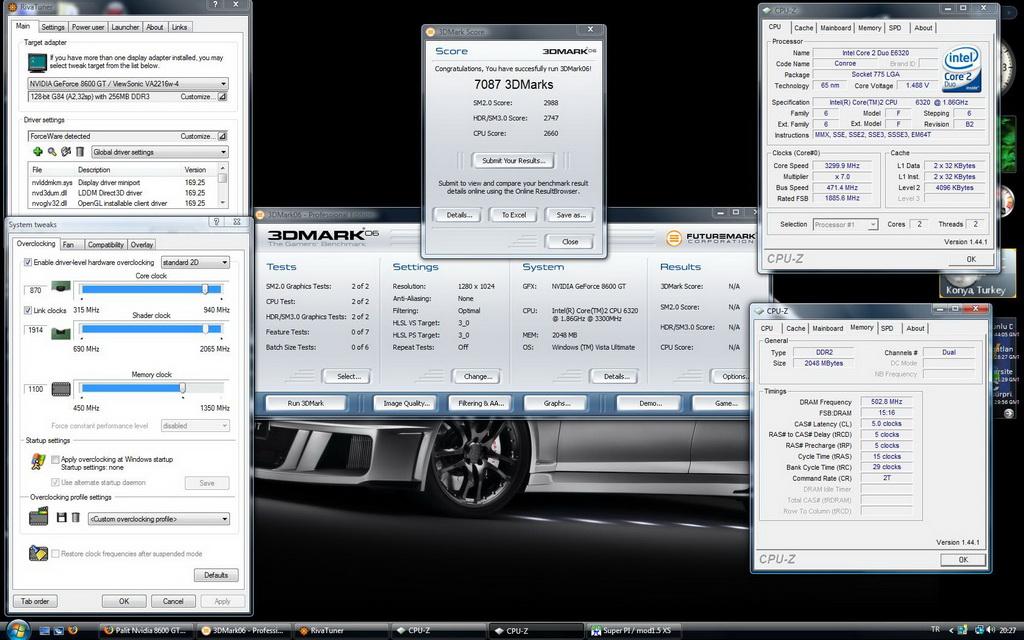Click the graphics card icon in Overclocking profile settings
Screen dimensions: 1024x640
click(x=39, y=517)
